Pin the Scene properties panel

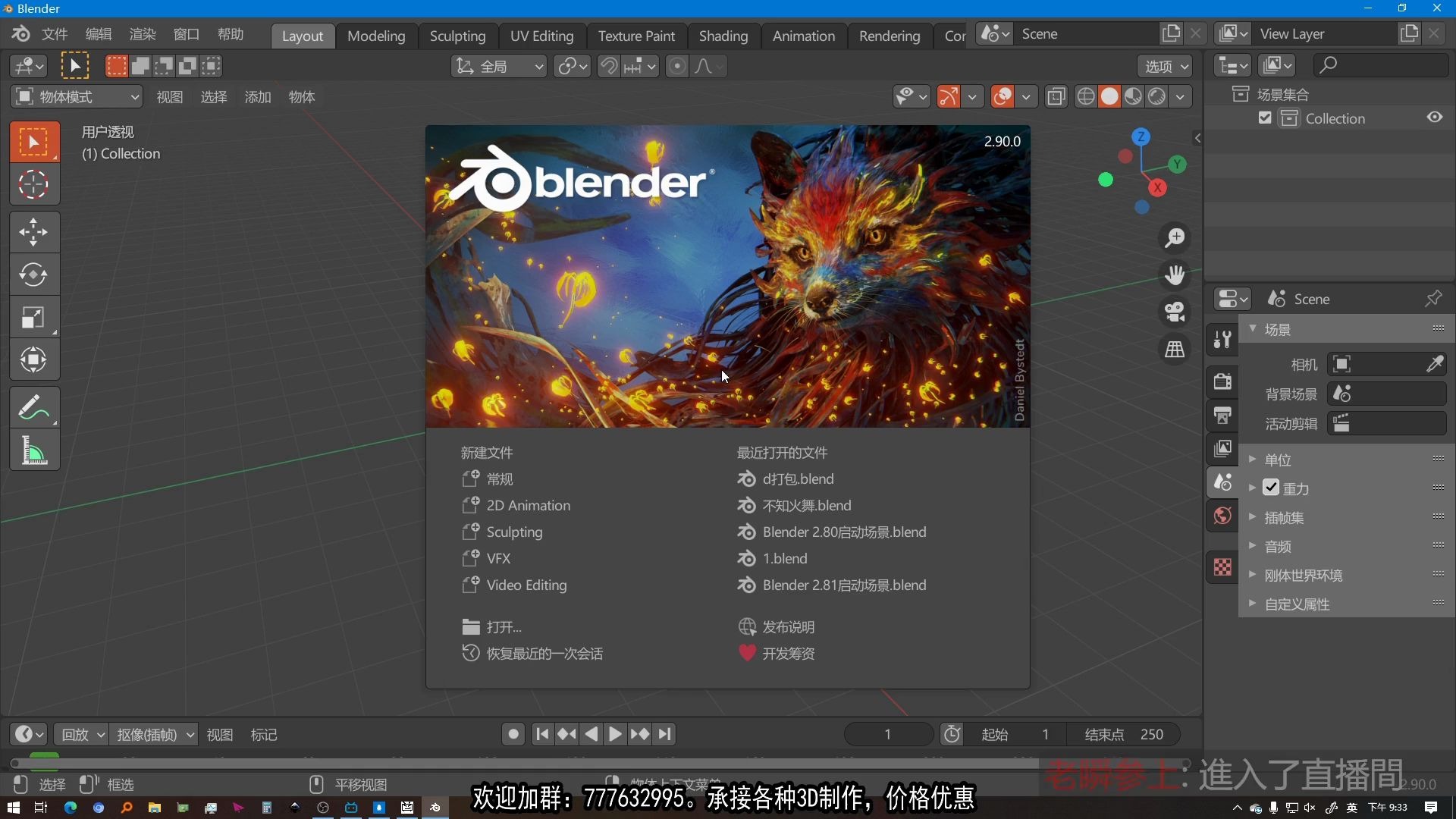click(1433, 299)
